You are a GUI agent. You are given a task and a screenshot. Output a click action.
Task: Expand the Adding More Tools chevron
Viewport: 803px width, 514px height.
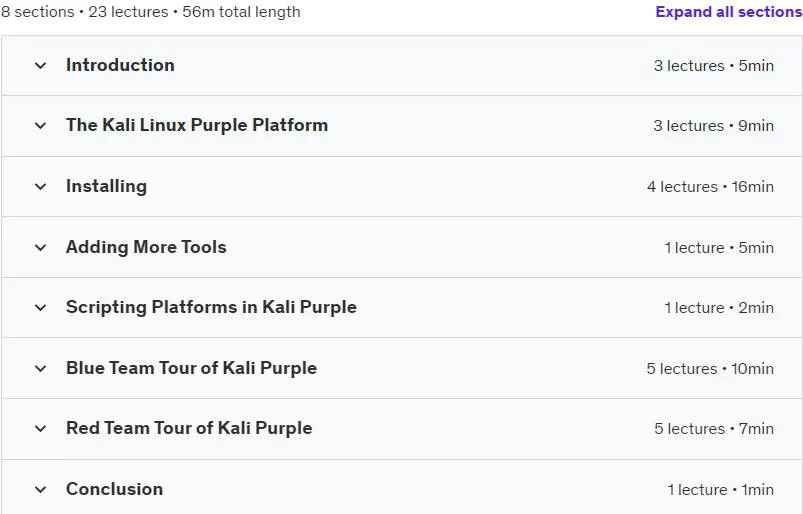click(x=40, y=247)
